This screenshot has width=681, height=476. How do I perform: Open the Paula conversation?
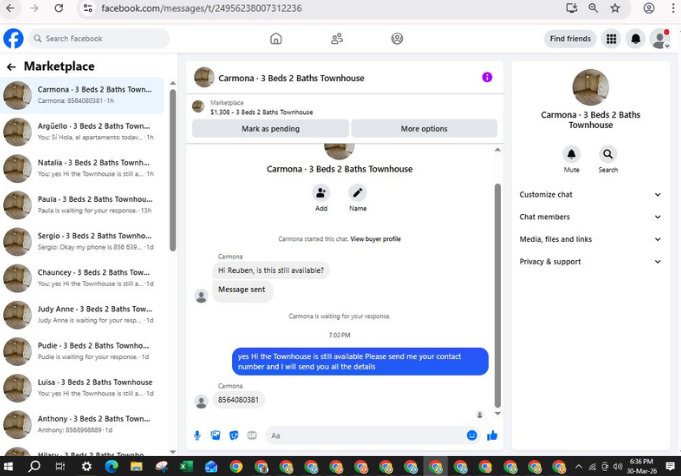(x=83, y=205)
